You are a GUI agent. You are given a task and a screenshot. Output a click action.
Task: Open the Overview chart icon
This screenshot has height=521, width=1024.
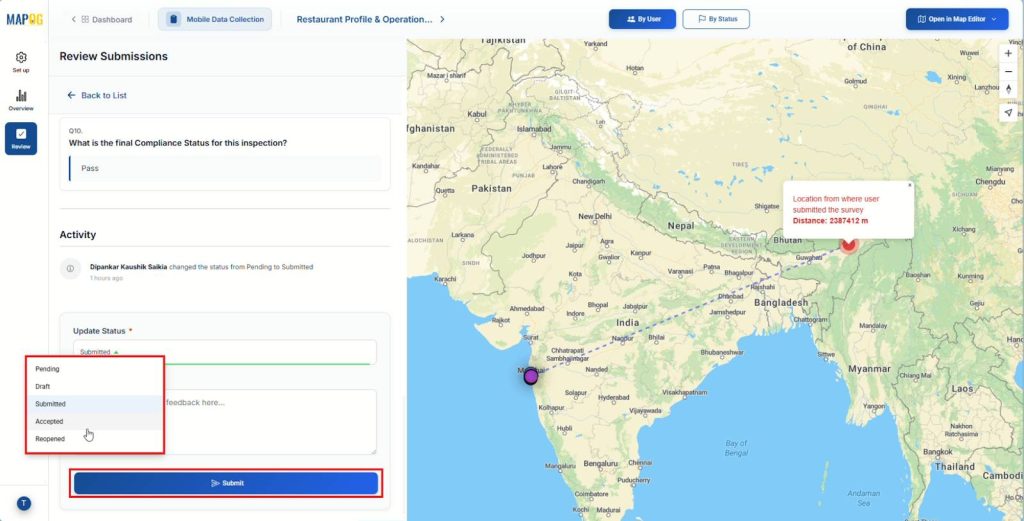21,99
